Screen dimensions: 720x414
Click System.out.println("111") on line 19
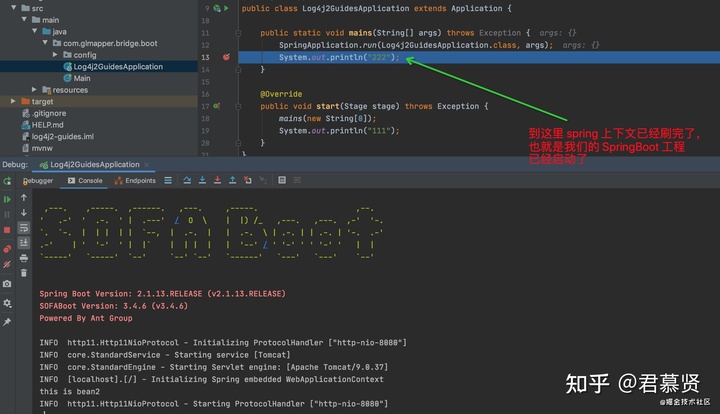[339, 131]
